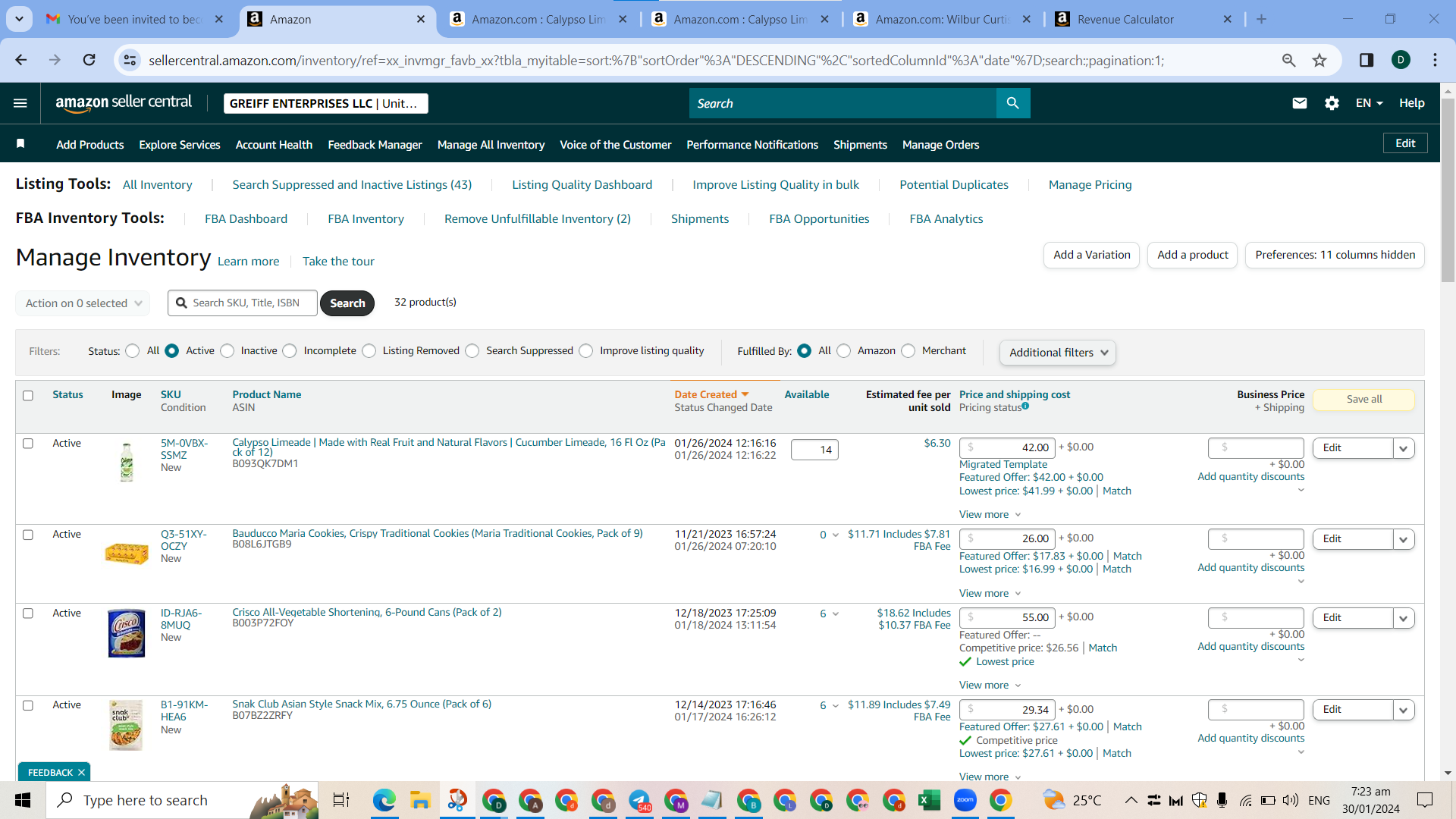Select the Inactive status radio button
The image size is (1456, 819).
(x=227, y=350)
